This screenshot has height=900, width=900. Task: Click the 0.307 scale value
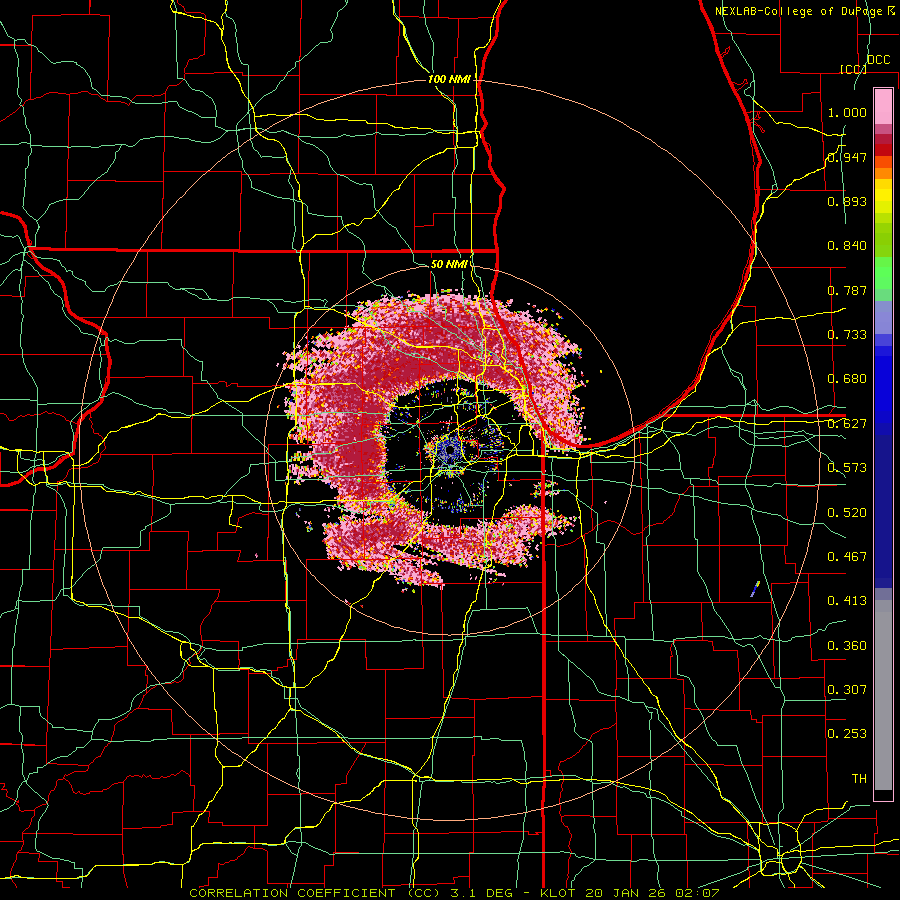point(847,689)
